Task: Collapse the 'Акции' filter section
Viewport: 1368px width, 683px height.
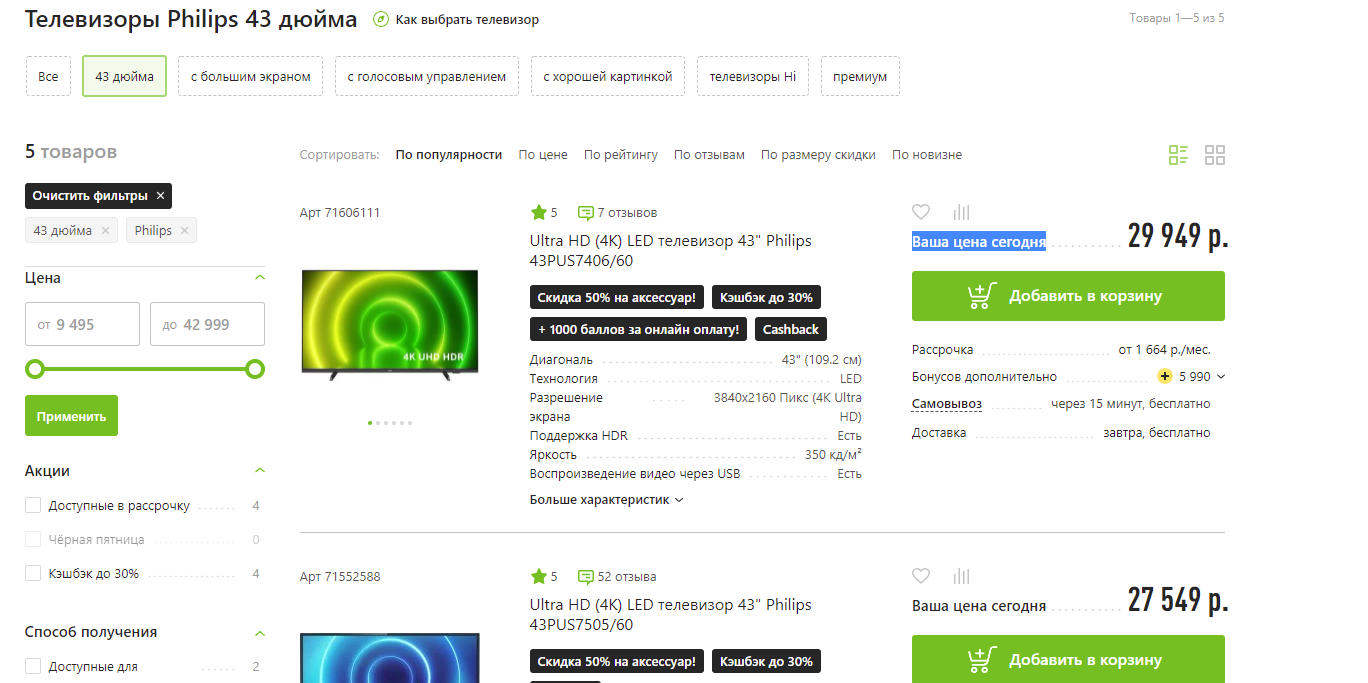Action: pyautogui.click(x=260, y=471)
